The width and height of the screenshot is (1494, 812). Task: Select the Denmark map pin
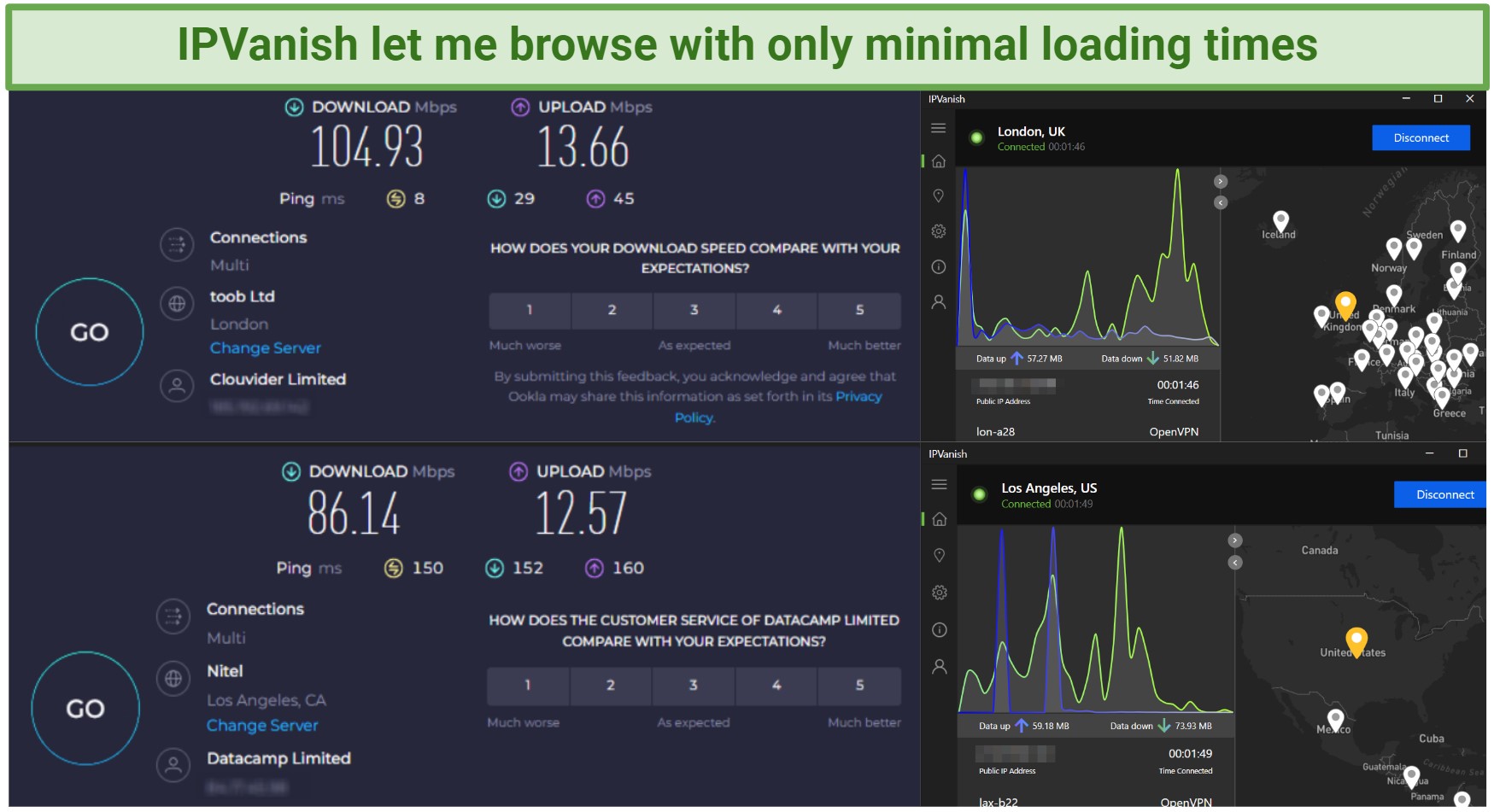click(1394, 295)
